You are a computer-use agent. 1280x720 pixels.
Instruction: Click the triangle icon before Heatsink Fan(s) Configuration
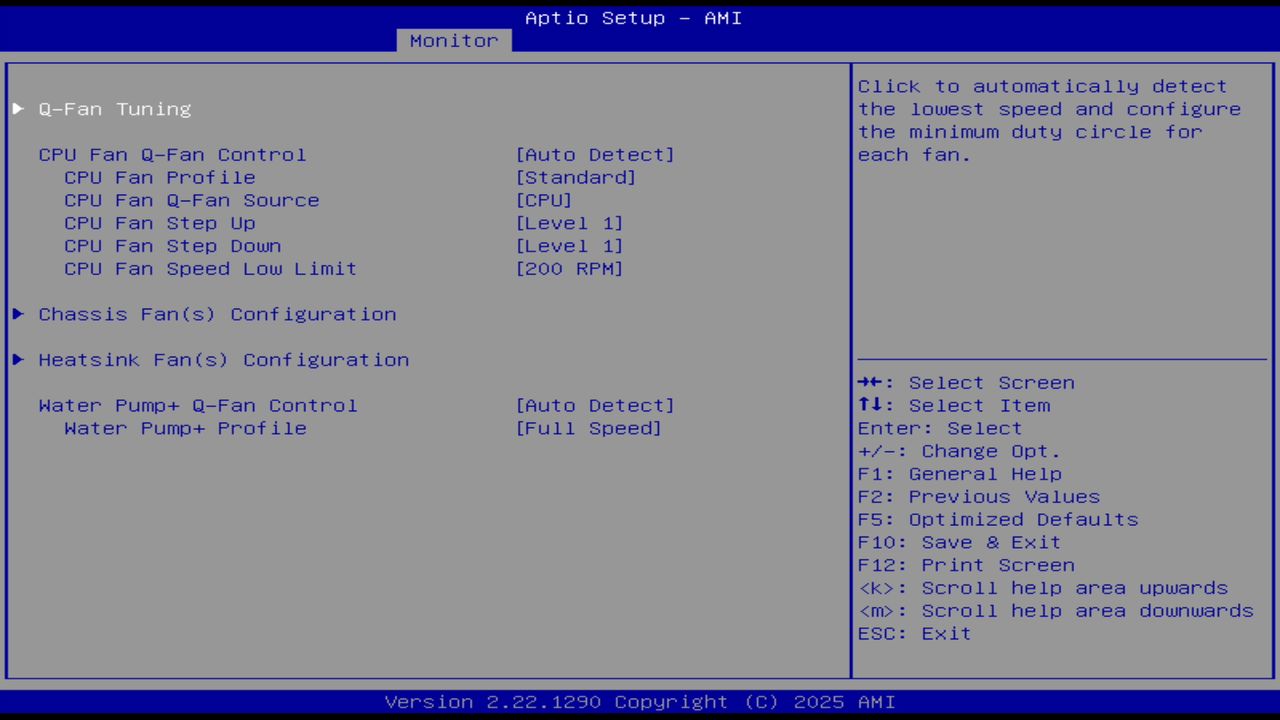click(17, 359)
